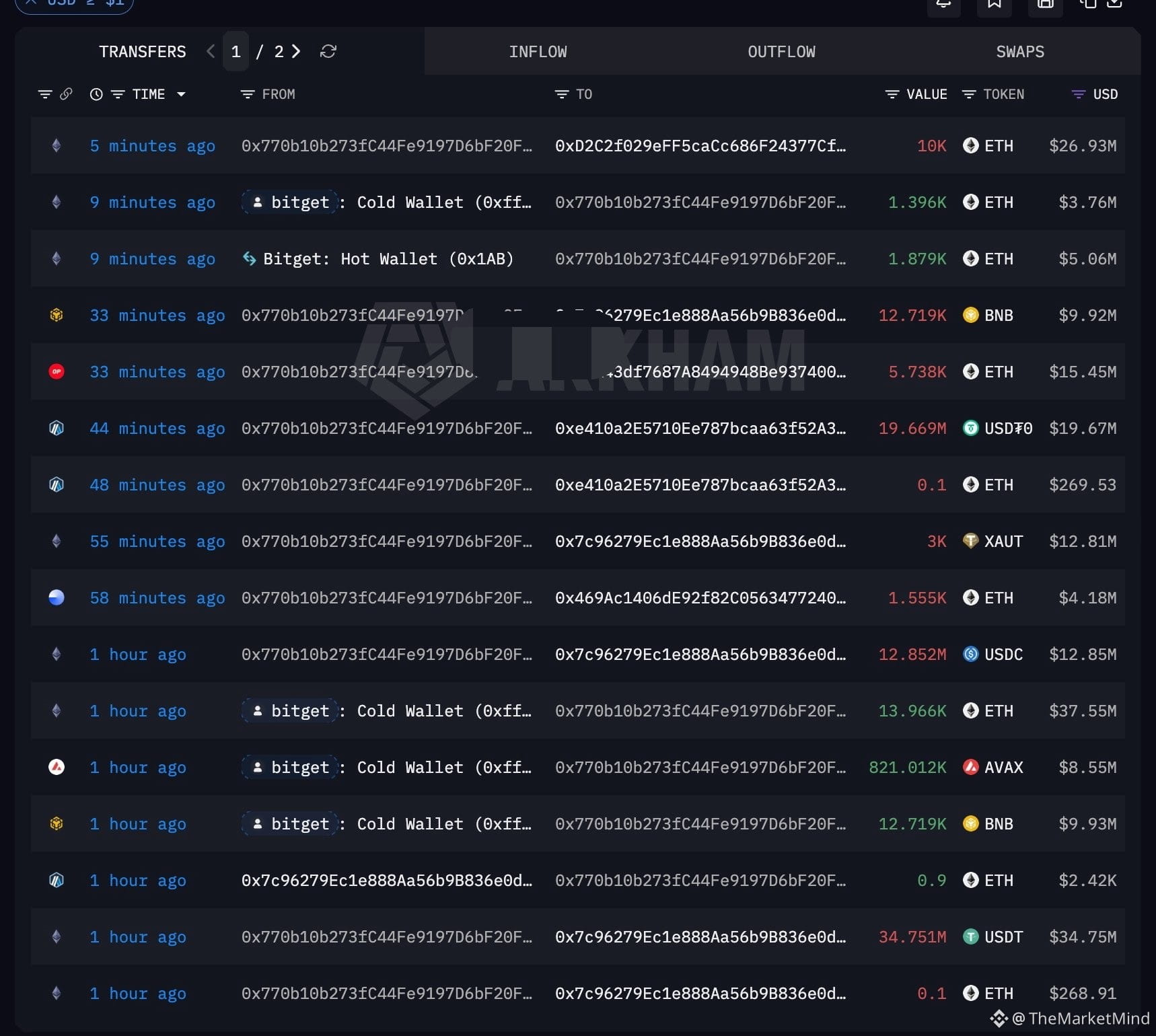Go to previous transfers page
This screenshot has height=1036, width=1156.
pyautogui.click(x=211, y=51)
